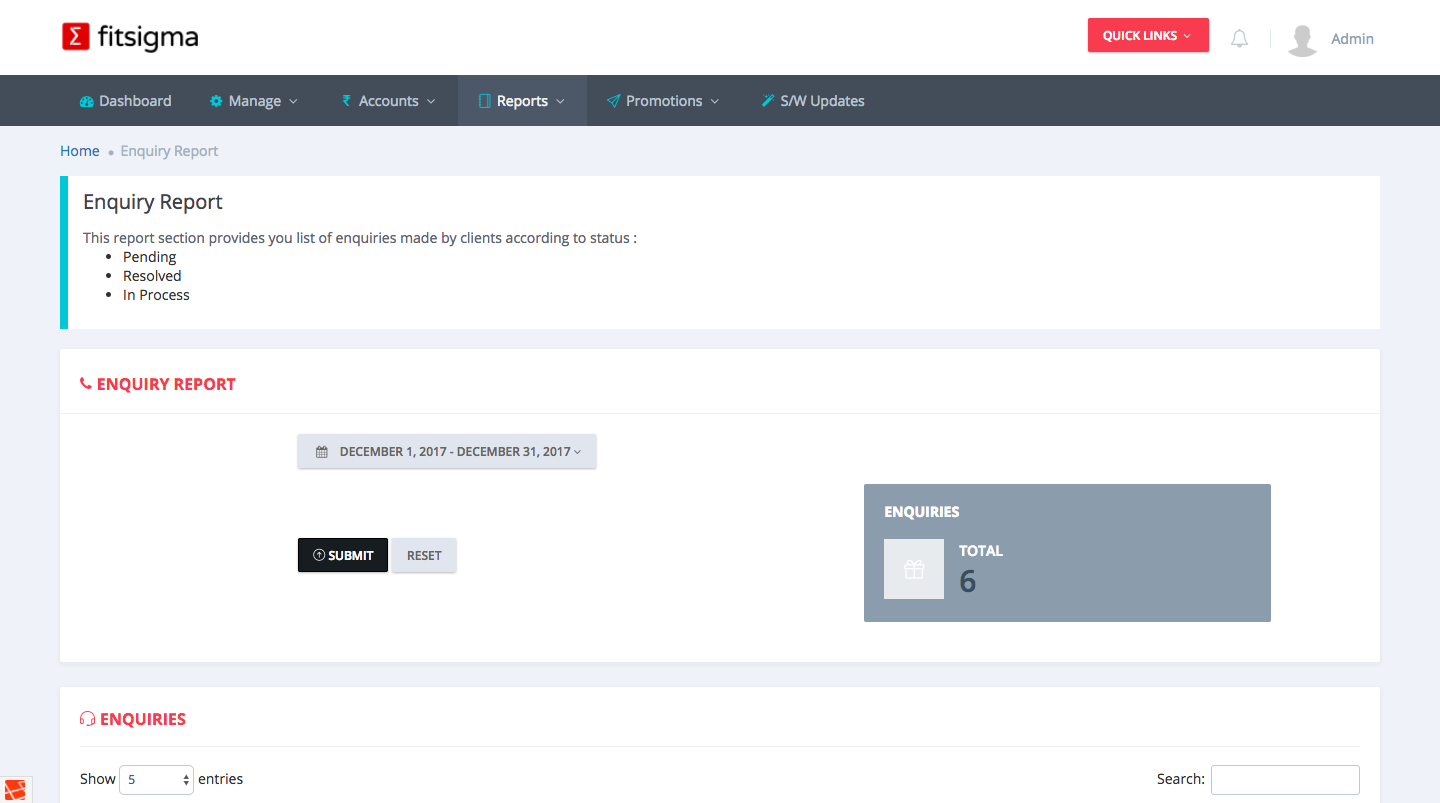The image size is (1440, 803).
Task: Focus the Search input field
Action: coord(1284,779)
